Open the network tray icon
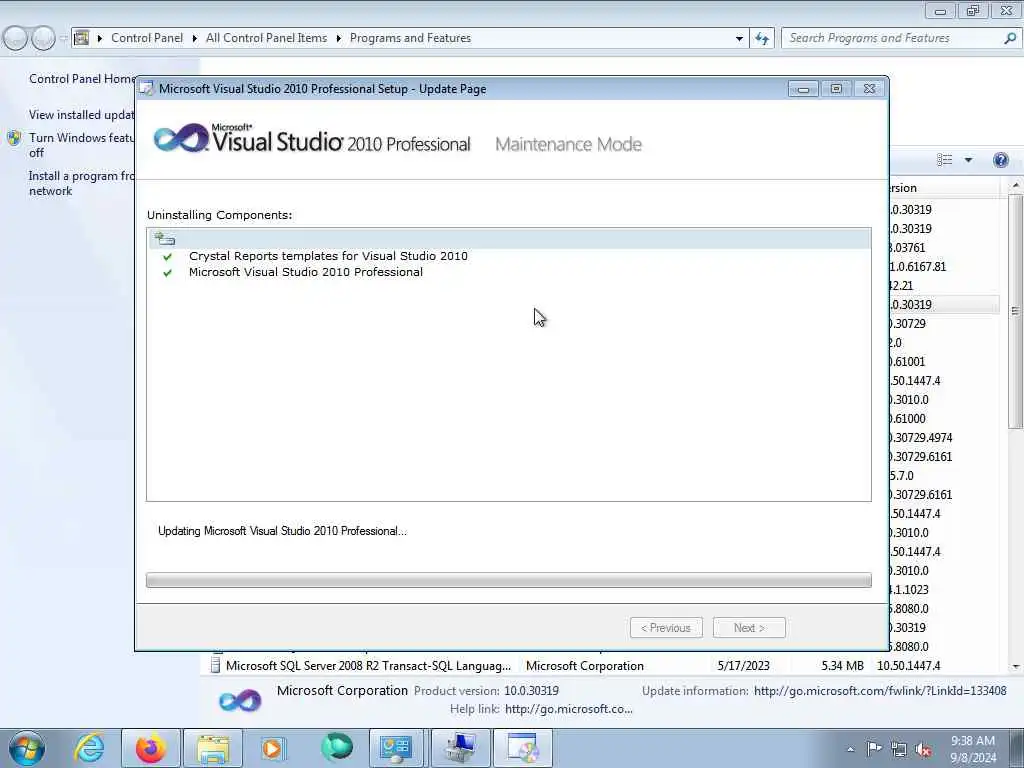The width and height of the screenshot is (1024, 768). point(899,750)
